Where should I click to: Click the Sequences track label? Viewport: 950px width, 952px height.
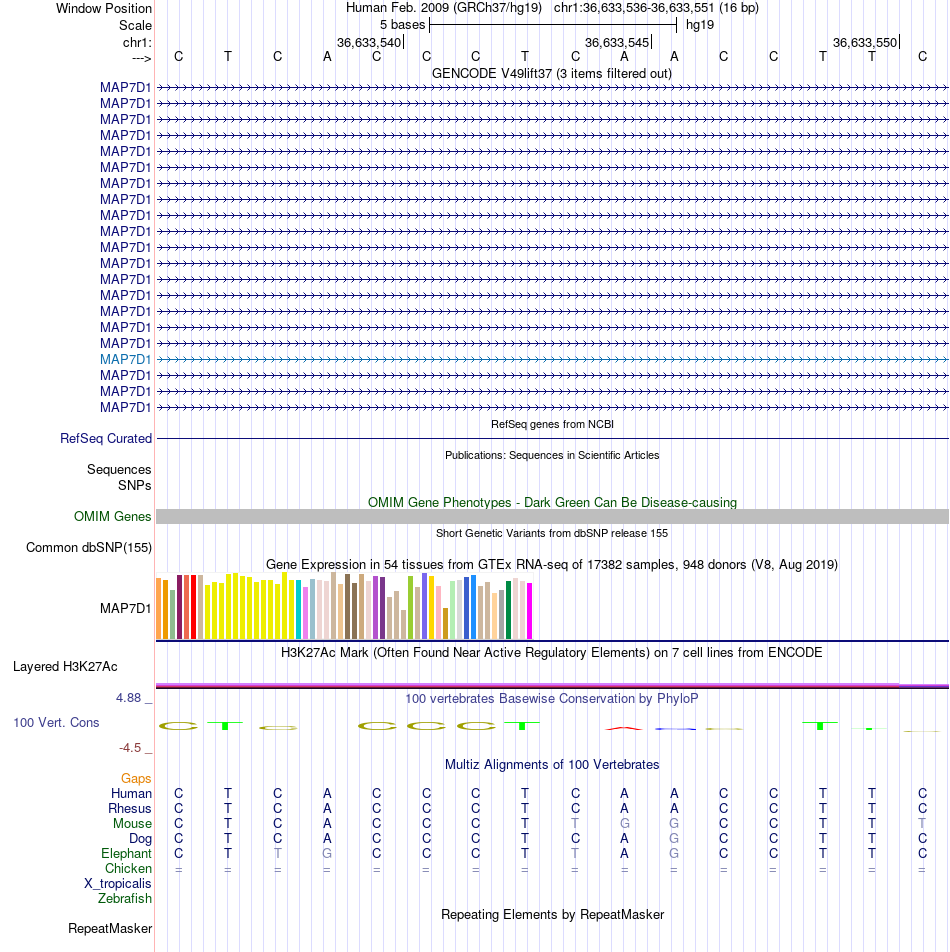(x=119, y=469)
